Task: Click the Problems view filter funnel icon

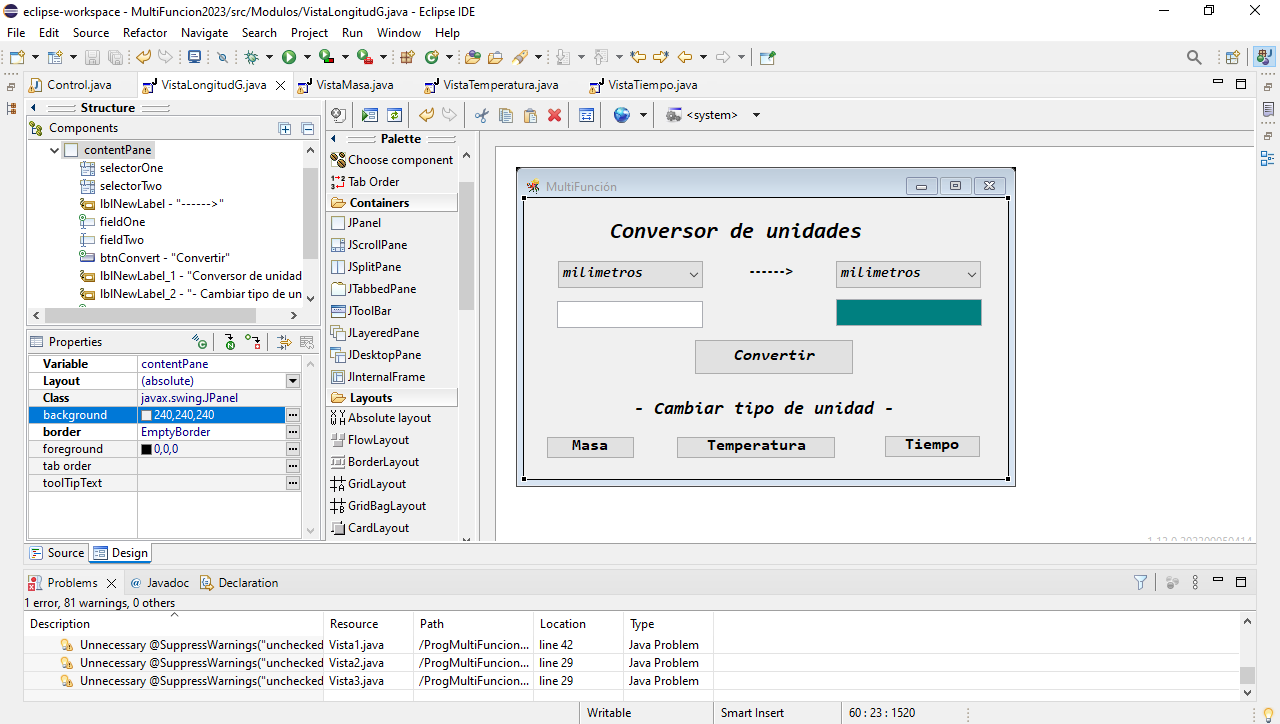Action: click(1141, 582)
